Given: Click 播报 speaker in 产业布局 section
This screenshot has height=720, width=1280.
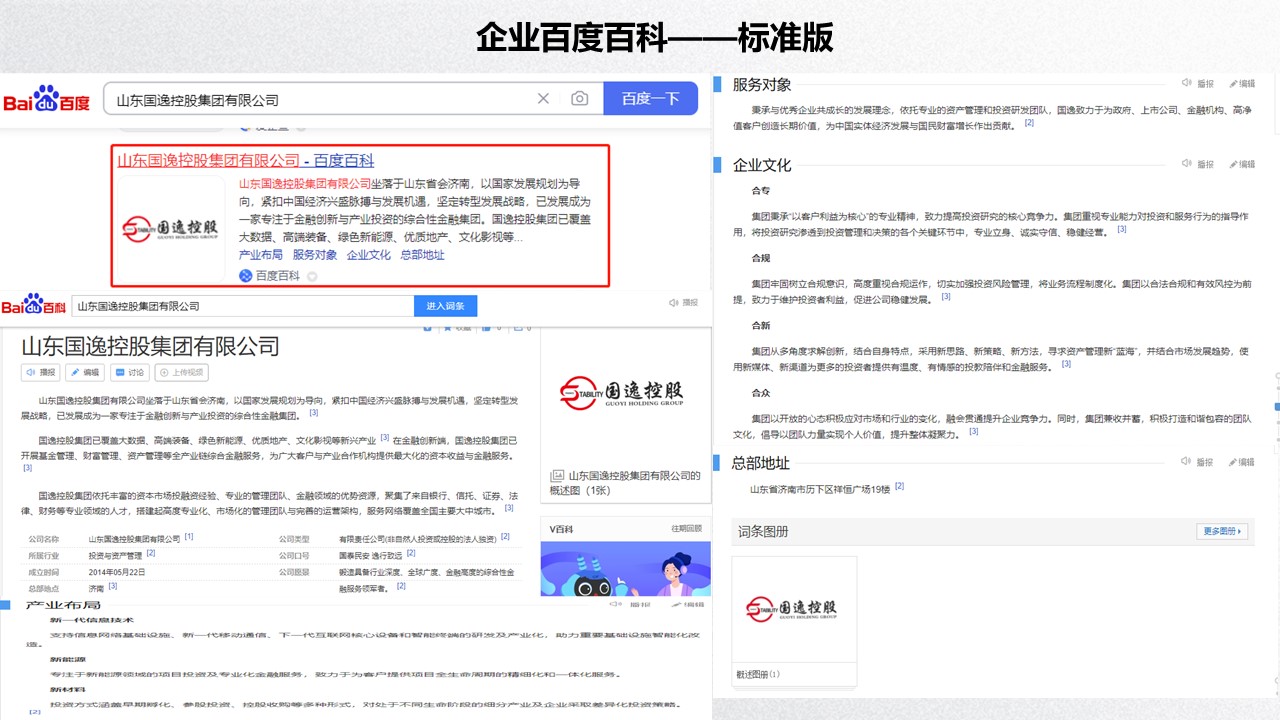Looking at the screenshot, I should [630, 605].
